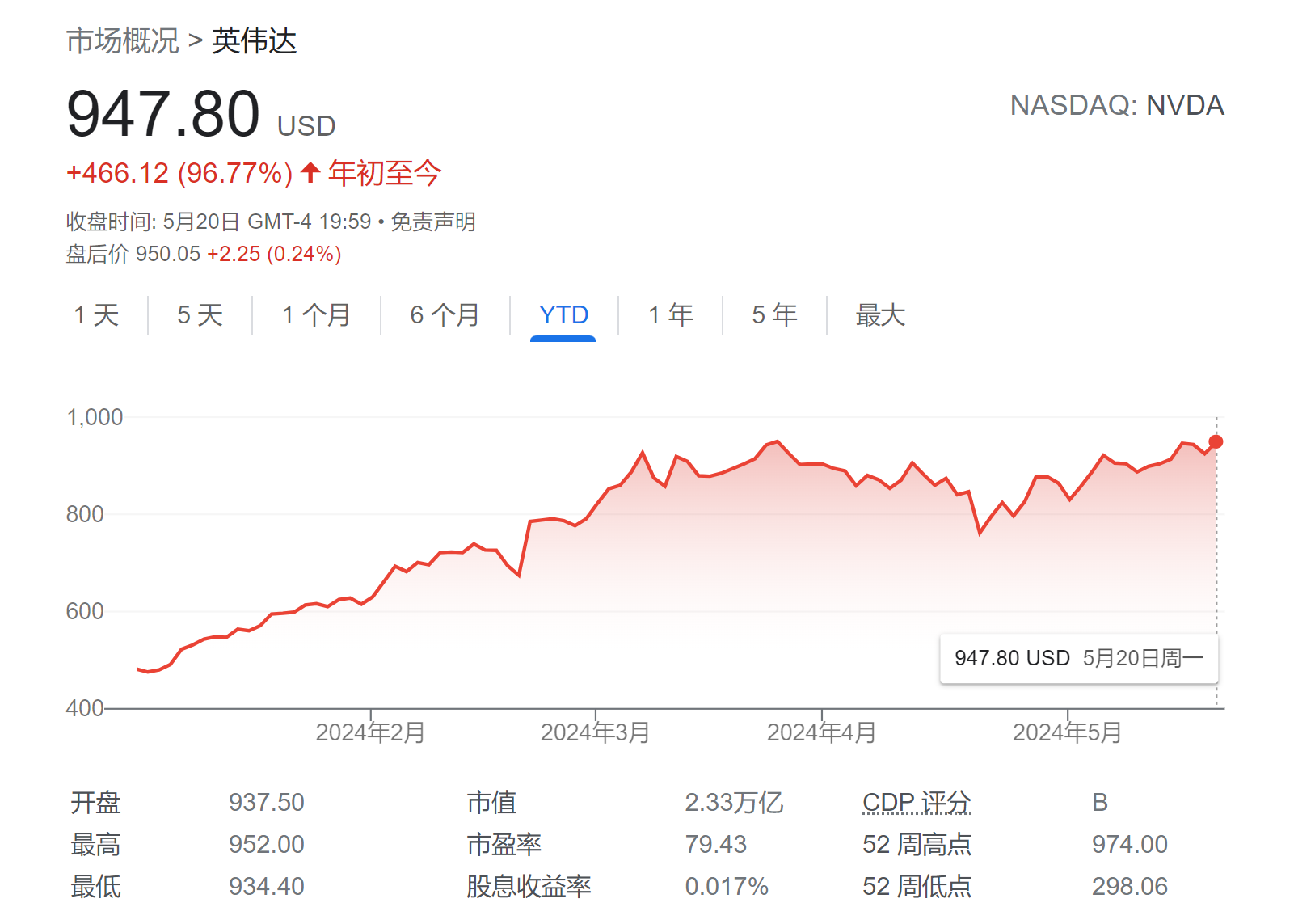Open the 1个月 chart view
Screen dimensions: 1315x924
click(x=315, y=316)
